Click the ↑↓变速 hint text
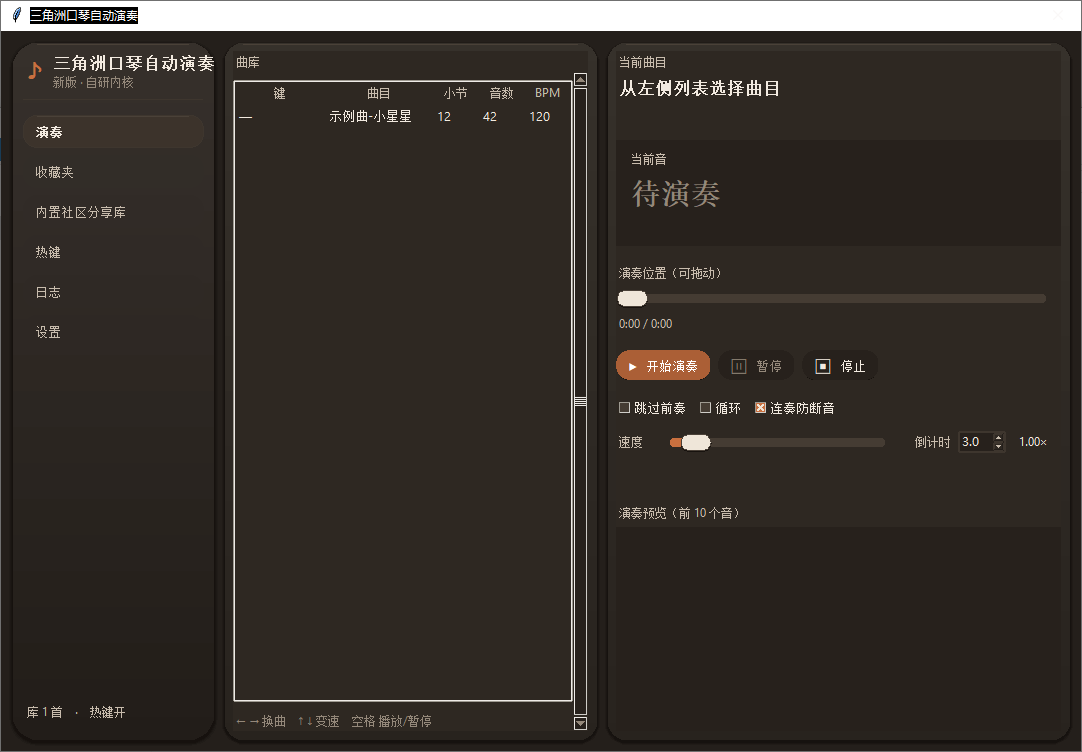Image resolution: width=1082 pixels, height=752 pixels. pyautogui.click(x=318, y=721)
